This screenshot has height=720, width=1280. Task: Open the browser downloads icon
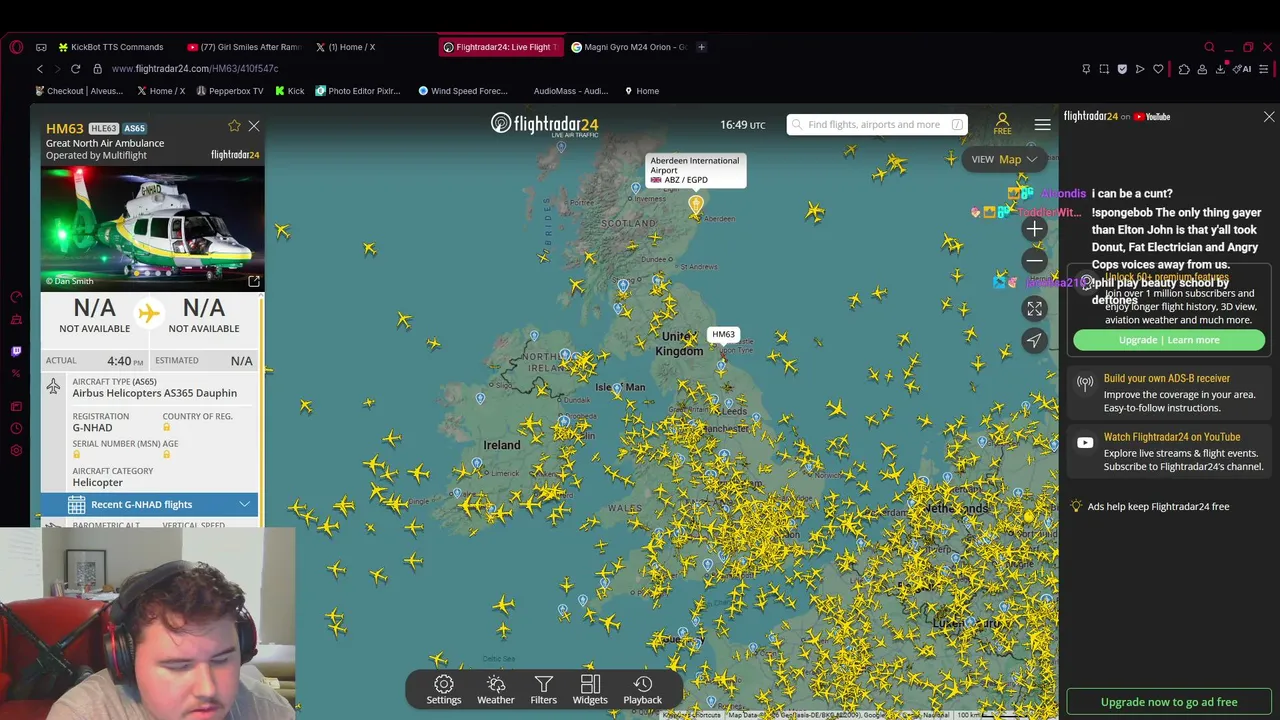(x=1220, y=69)
